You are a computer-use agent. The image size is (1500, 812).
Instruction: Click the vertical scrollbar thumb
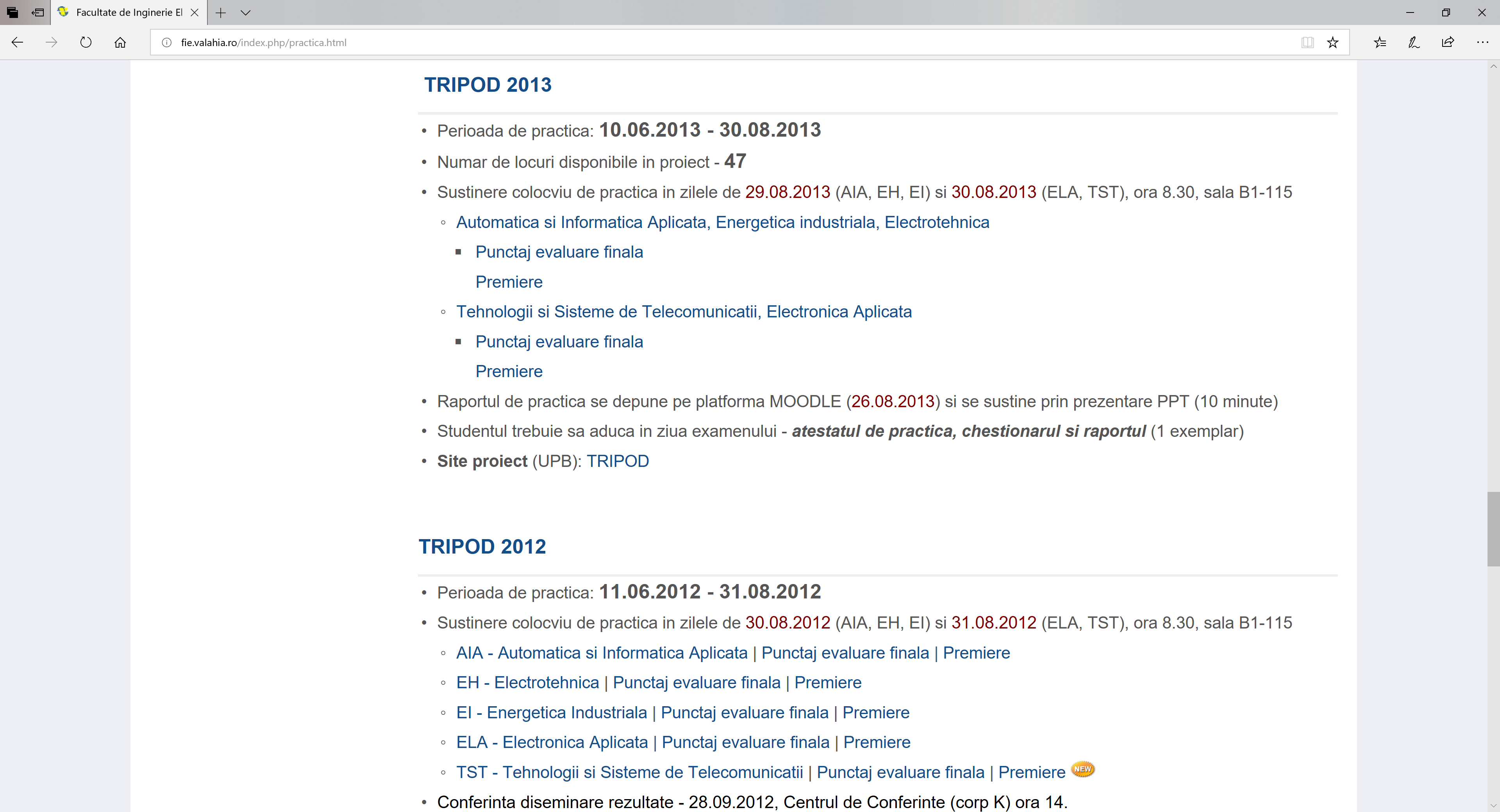pyautogui.click(x=1493, y=529)
